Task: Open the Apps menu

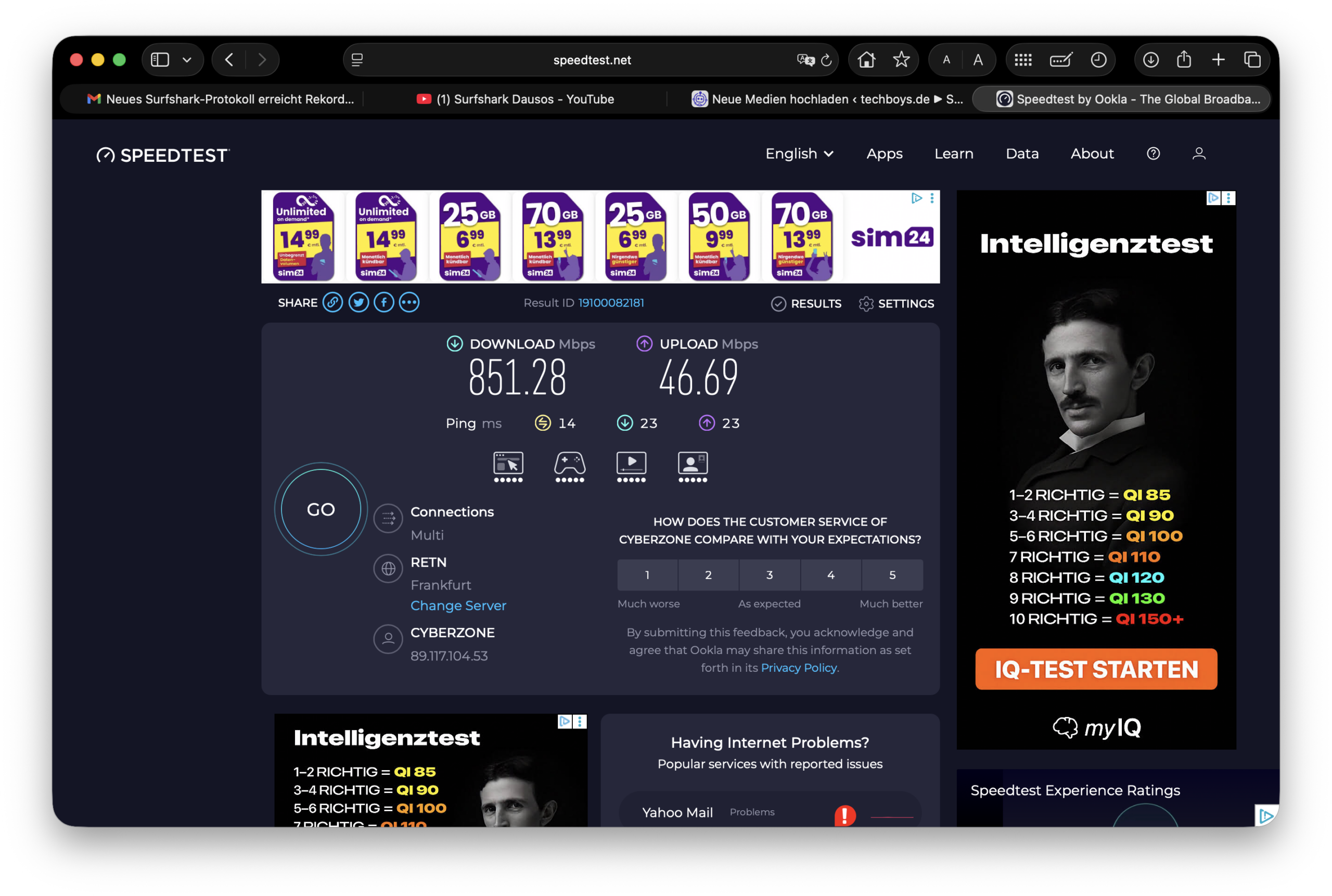Action: pos(884,153)
